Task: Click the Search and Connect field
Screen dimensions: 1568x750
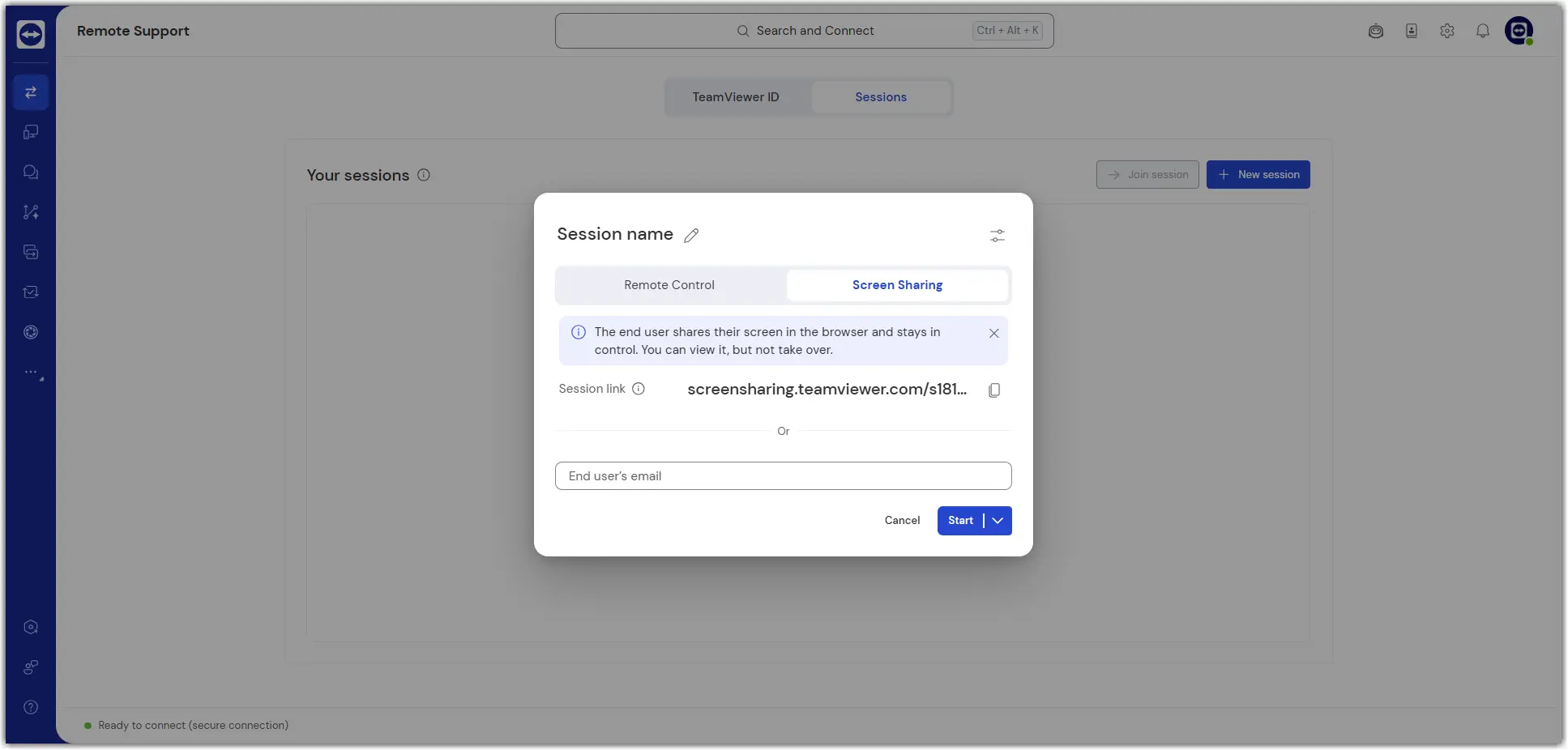Action: (805, 31)
